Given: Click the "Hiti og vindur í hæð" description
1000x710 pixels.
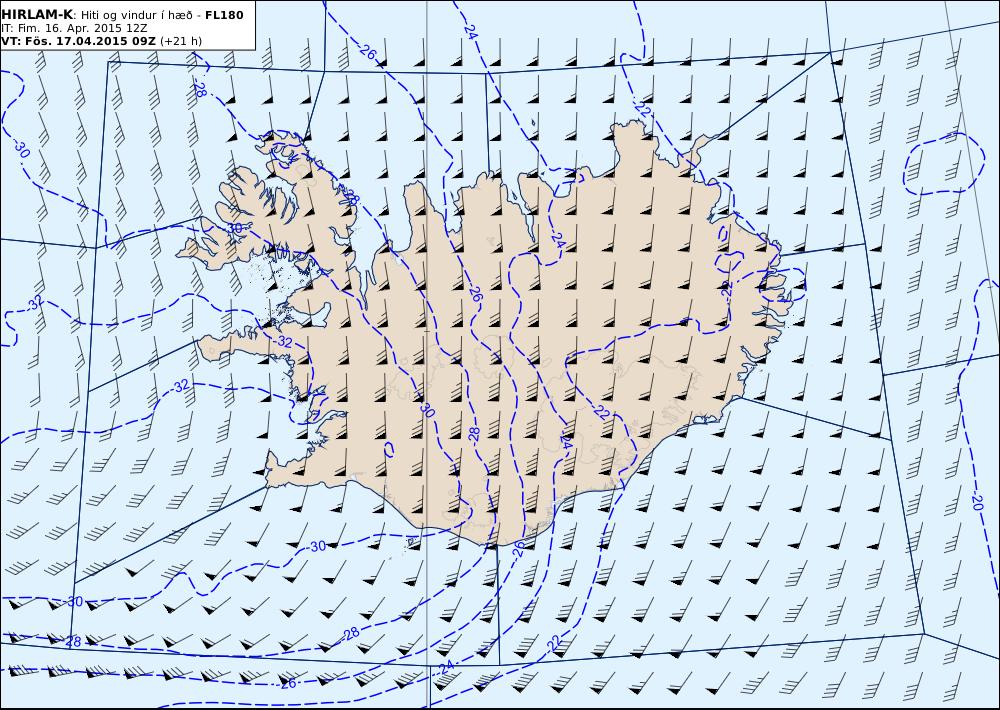Looking at the screenshot, I should (136, 15).
